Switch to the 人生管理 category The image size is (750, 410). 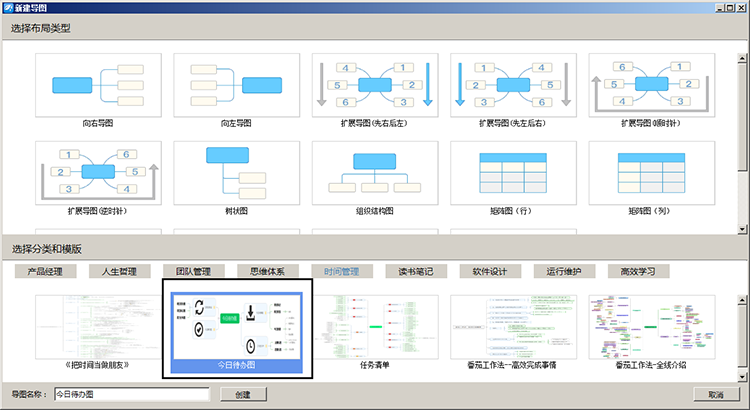120,271
